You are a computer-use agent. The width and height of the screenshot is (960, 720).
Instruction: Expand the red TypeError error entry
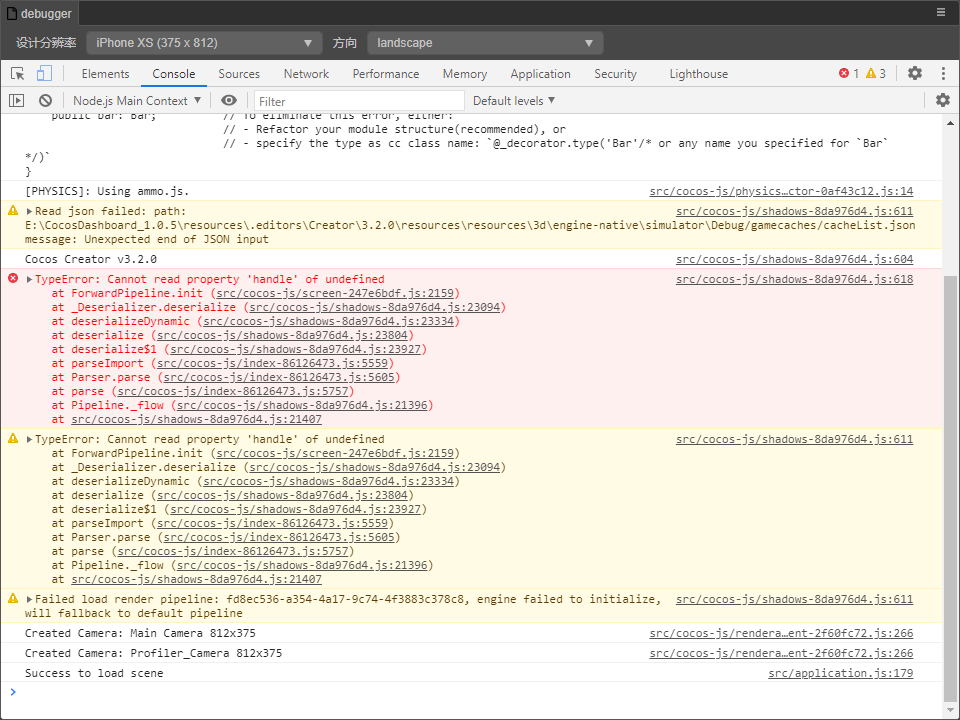[29, 279]
